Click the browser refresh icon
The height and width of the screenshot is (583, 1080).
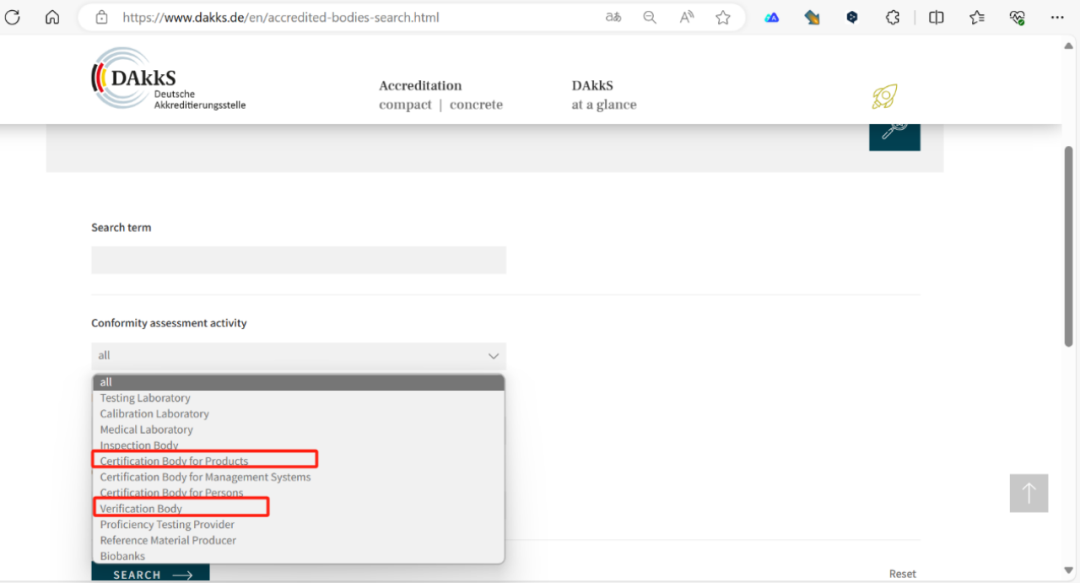click(x=13, y=17)
